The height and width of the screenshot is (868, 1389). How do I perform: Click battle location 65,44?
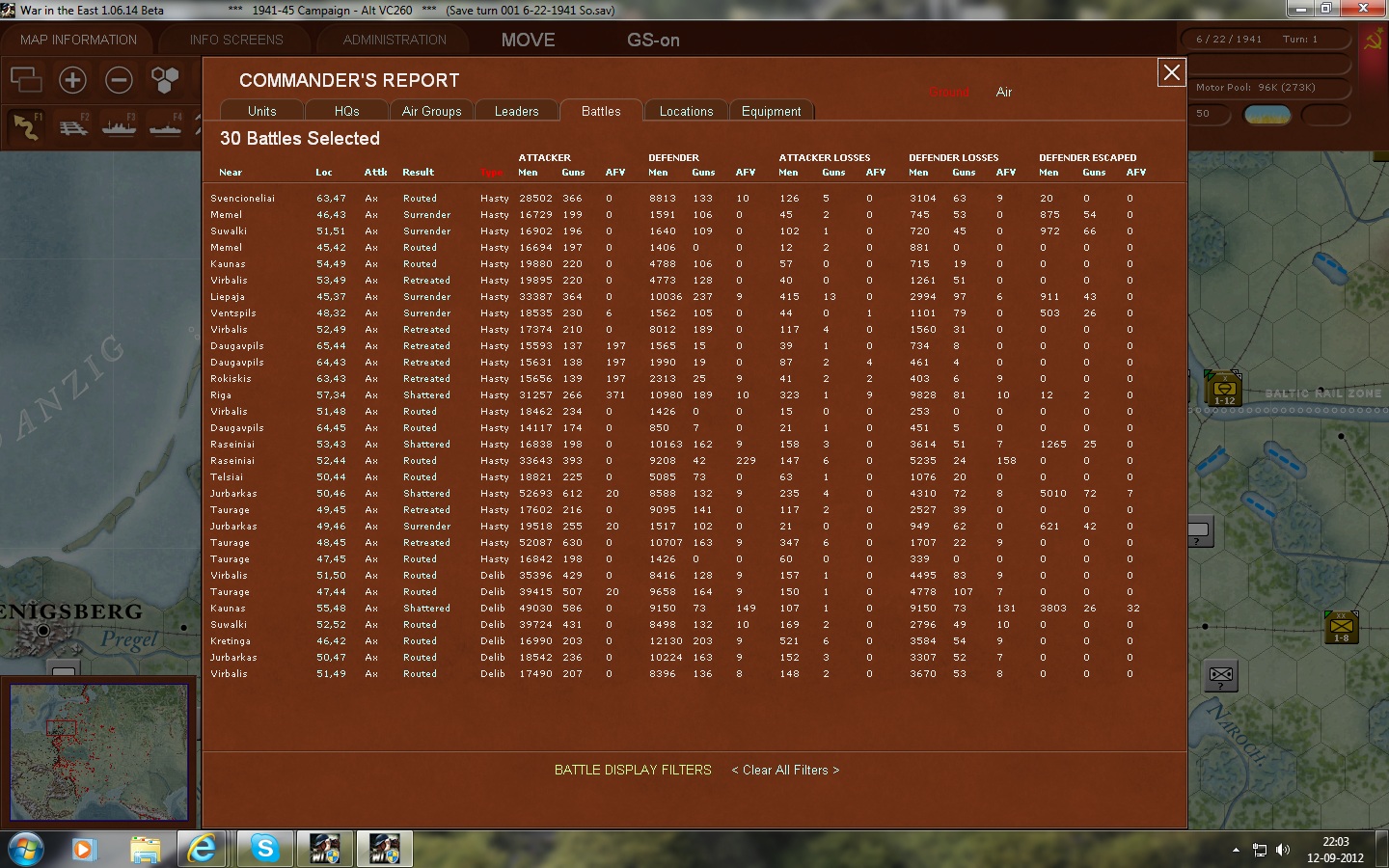coord(331,345)
